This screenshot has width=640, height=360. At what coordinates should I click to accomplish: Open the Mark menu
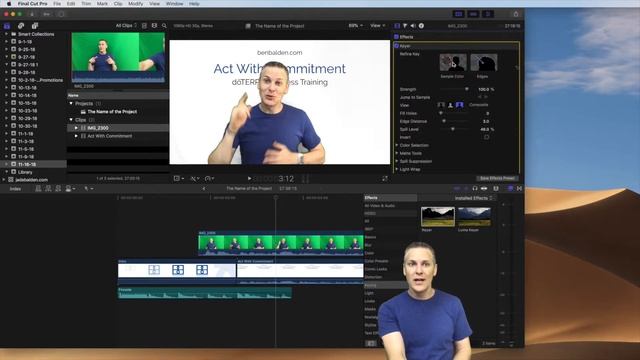click(102, 3)
